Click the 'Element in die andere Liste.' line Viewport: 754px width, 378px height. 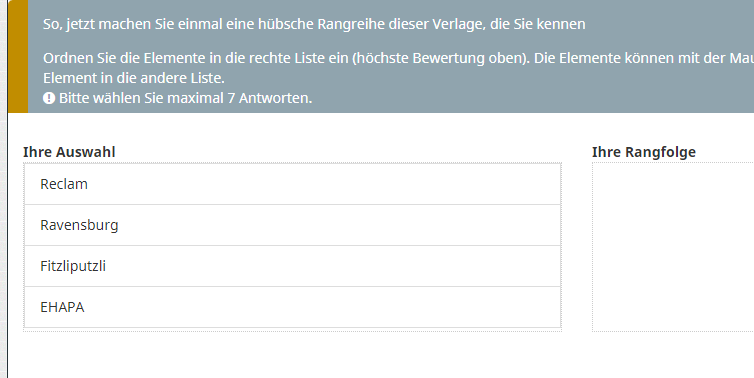click(134, 78)
